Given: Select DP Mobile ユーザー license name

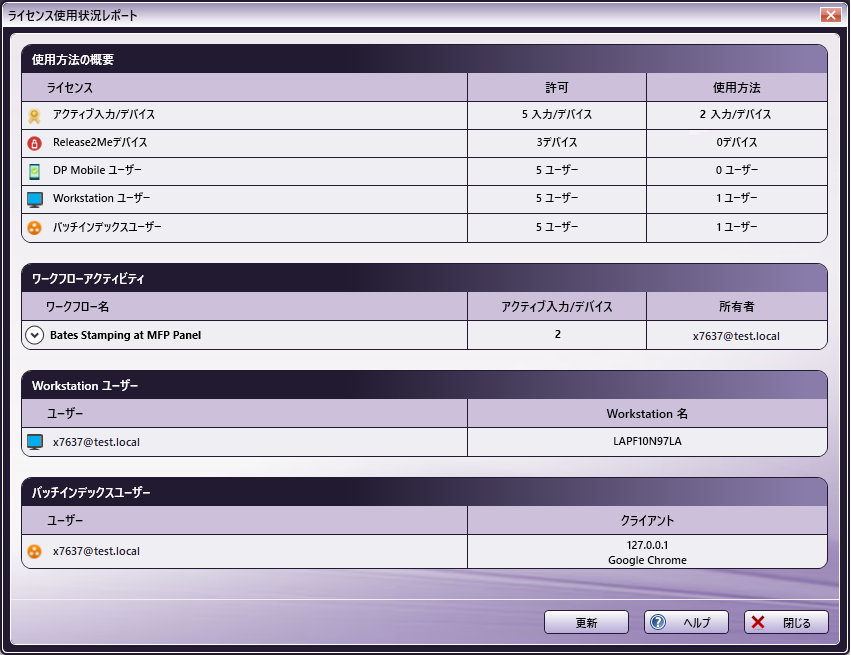Looking at the screenshot, I should (x=97, y=170).
